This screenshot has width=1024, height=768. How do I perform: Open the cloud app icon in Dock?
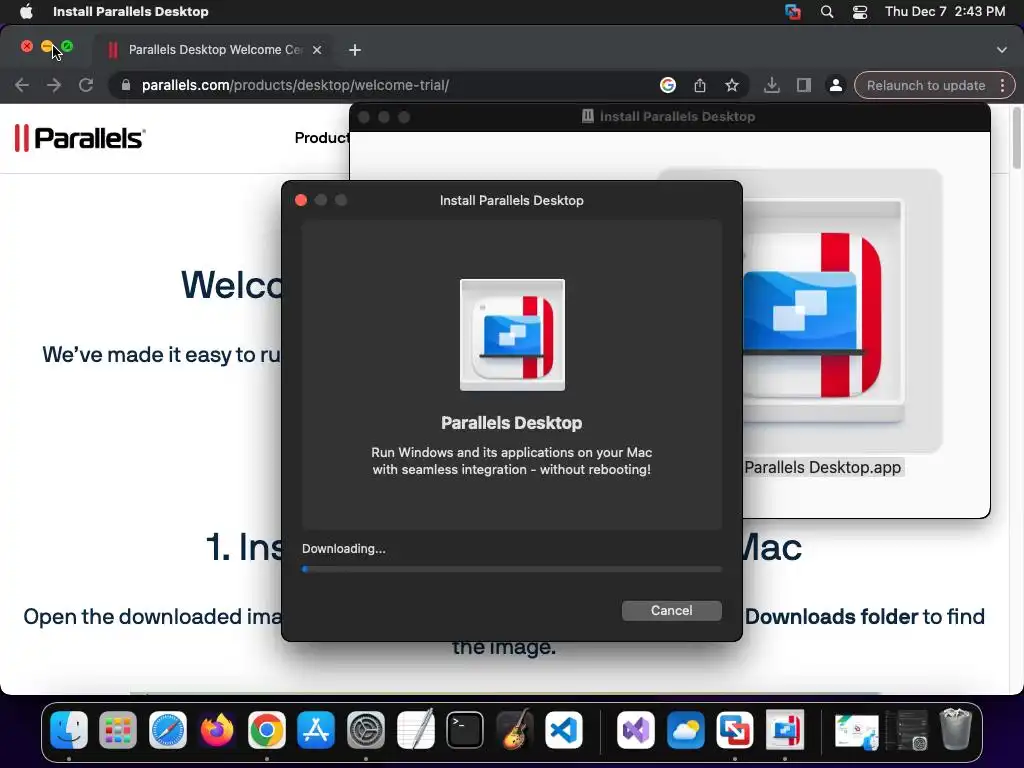pyautogui.click(x=686, y=729)
